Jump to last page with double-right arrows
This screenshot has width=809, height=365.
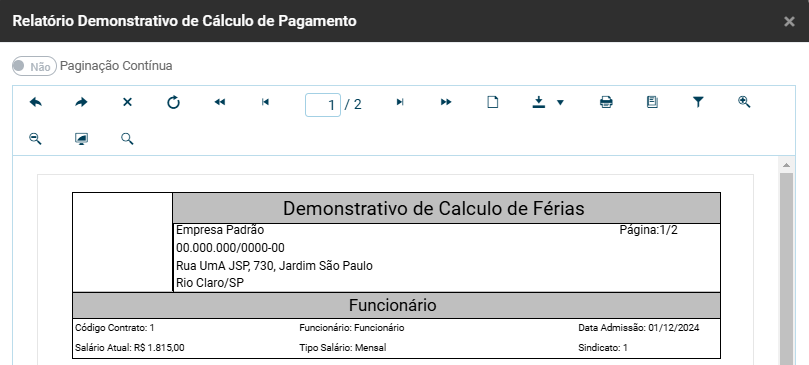coord(446,102)
